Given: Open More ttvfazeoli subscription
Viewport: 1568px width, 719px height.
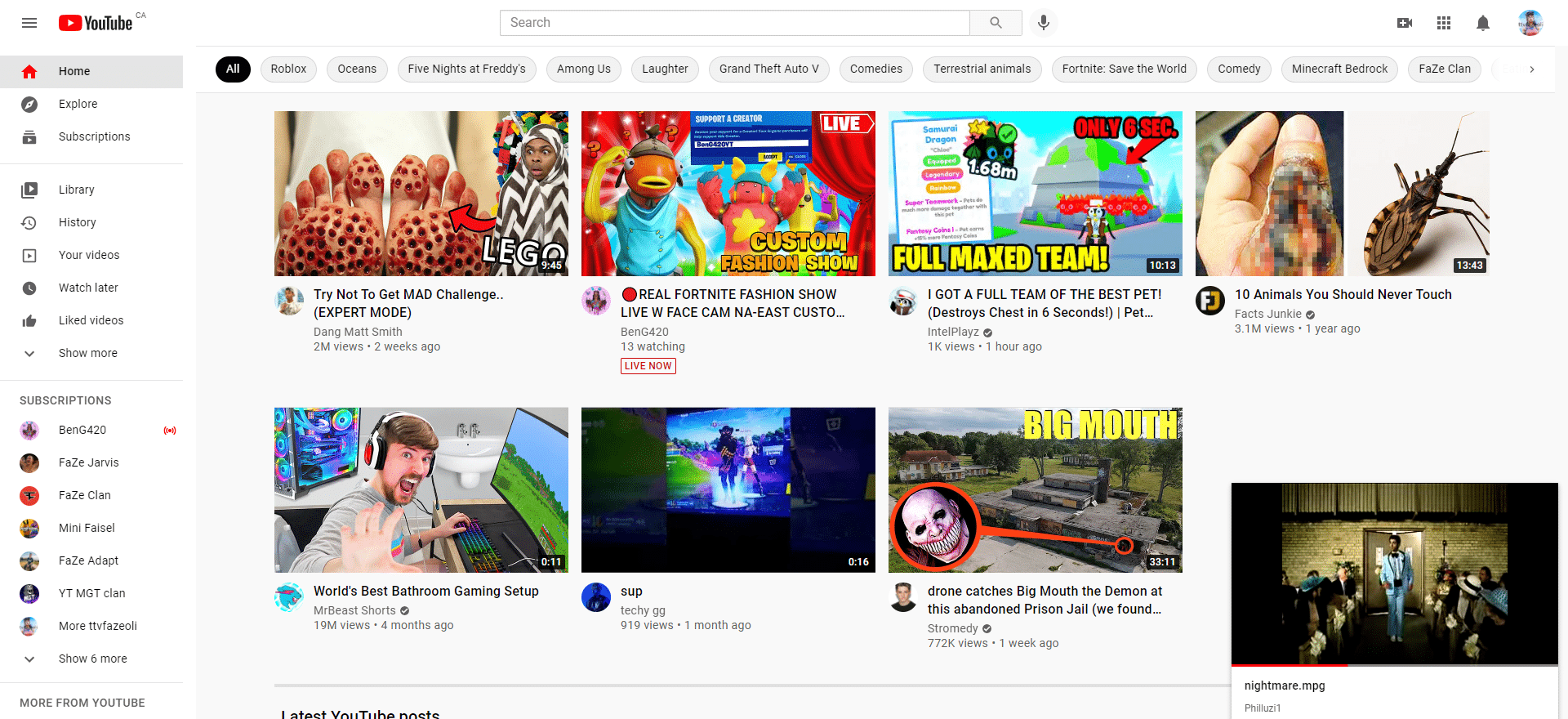Looking at the screenshot, I should [91, 626].
